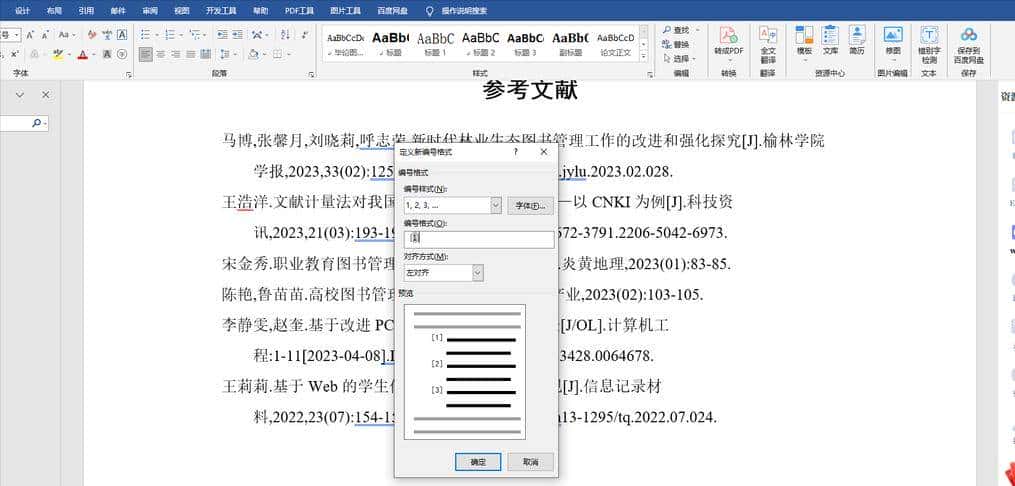Open the 设计 tab

click(22, 10)
